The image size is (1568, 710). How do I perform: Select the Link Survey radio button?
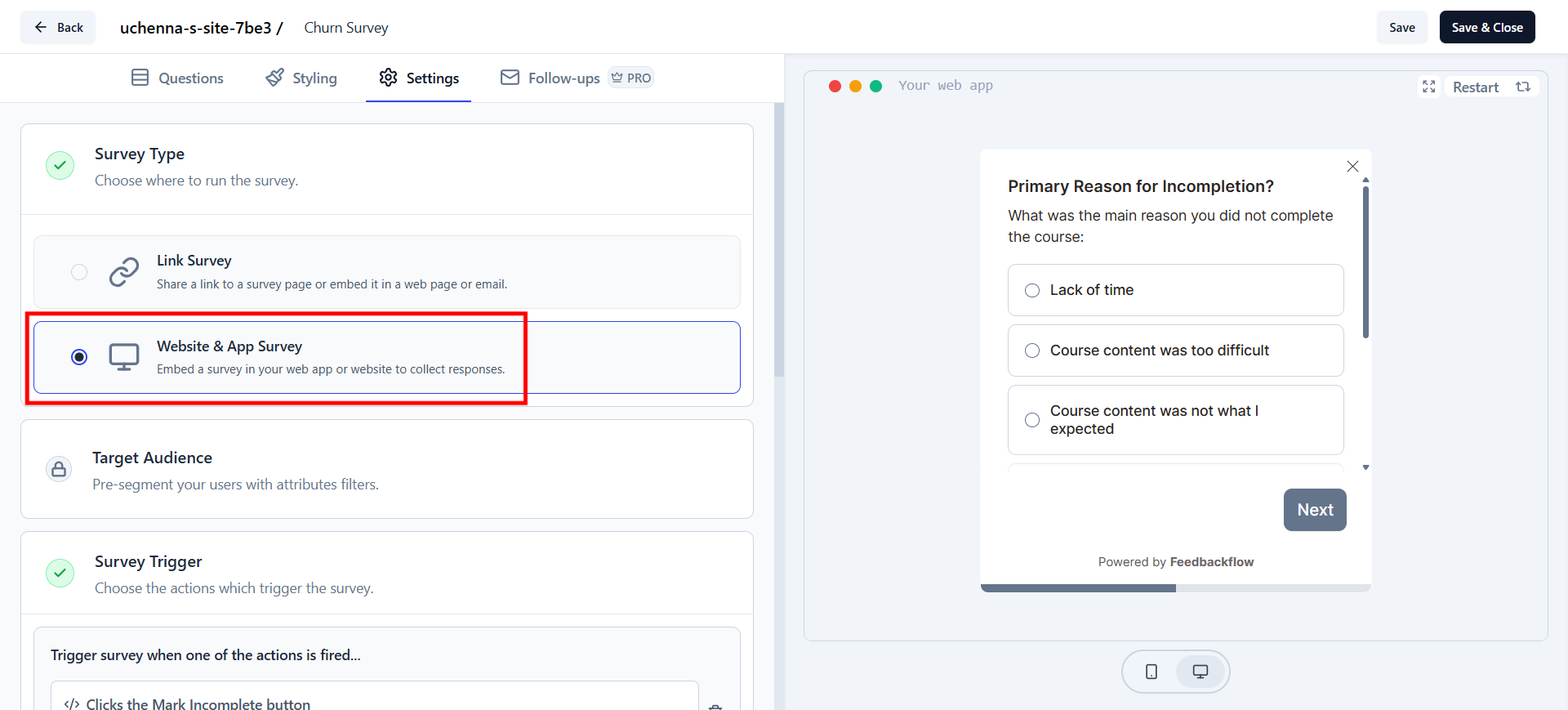pyautogui.click(x=79, y=272)
